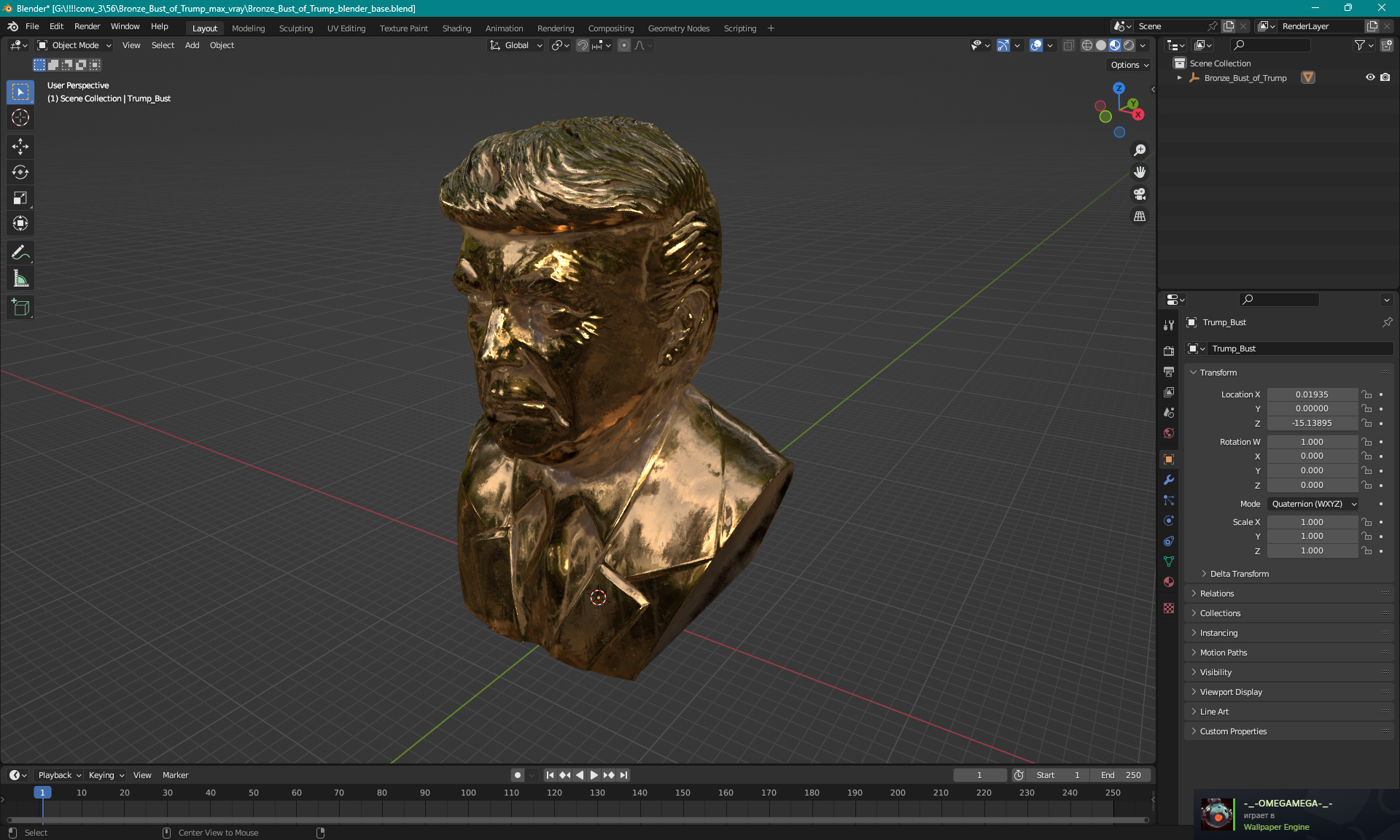Click the Location Z value field
This screenshot has height=840, width=1400.
1312,423
